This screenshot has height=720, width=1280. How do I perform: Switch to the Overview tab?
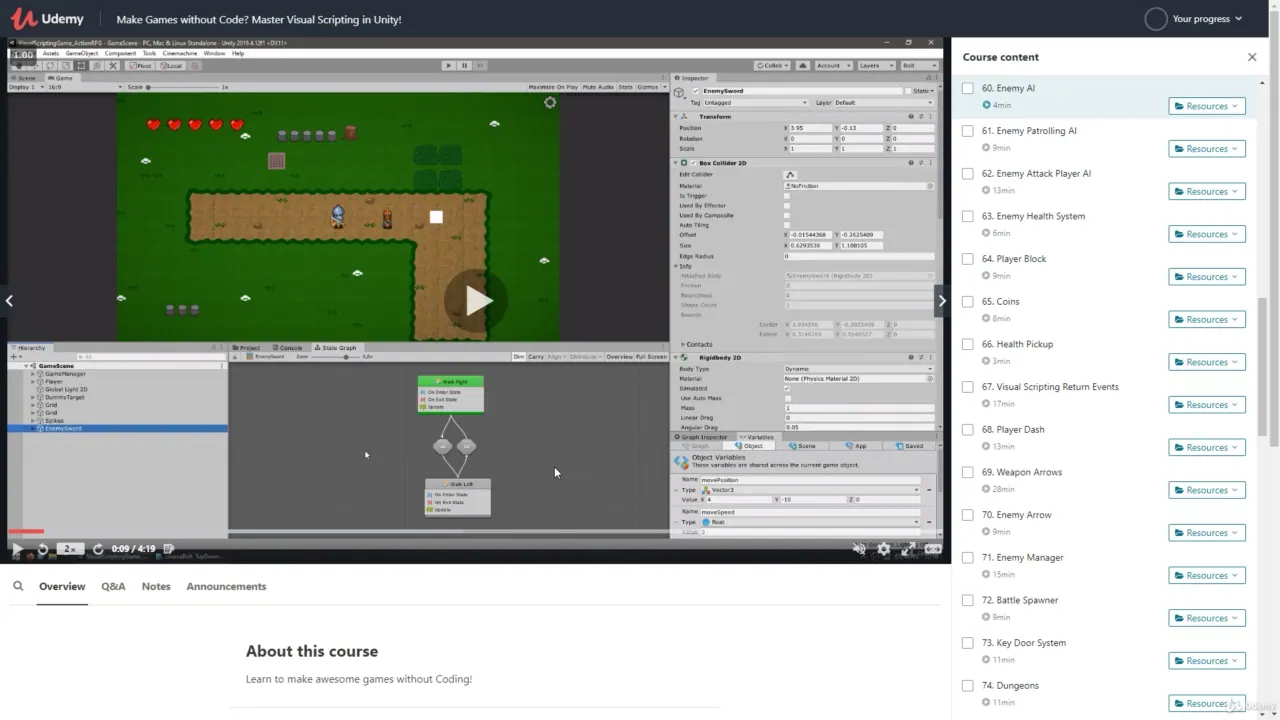tap(62, 586)
